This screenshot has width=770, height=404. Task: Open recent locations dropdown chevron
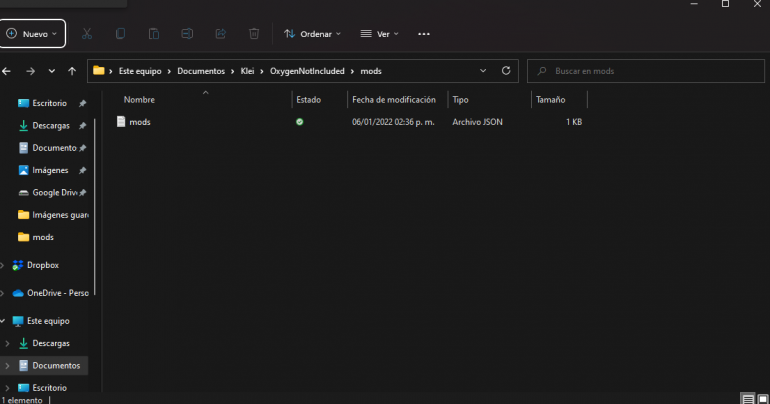pyautogui.click(x=52, y=71)
